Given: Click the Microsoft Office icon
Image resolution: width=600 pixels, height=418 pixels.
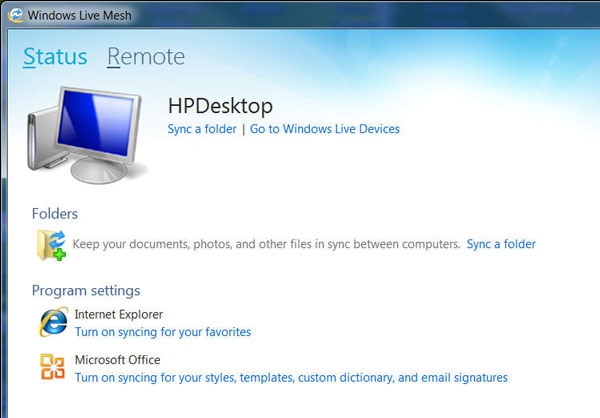Looking at the screenshot, I should 52,367.
